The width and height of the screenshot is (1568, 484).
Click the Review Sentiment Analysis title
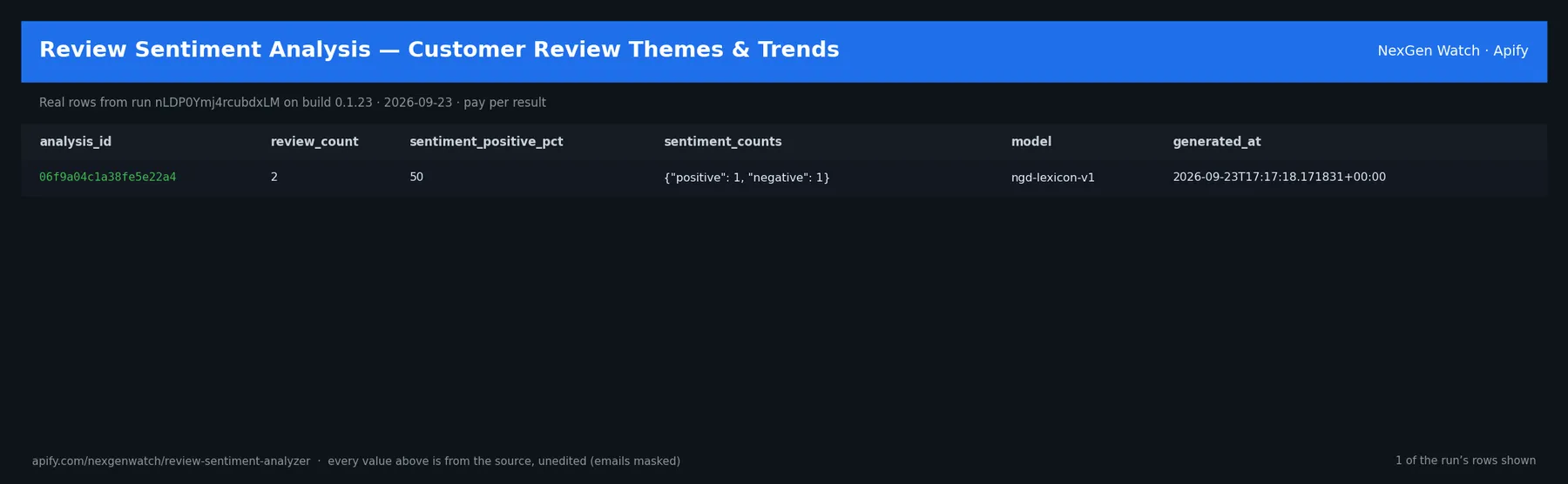coord(439,50)
